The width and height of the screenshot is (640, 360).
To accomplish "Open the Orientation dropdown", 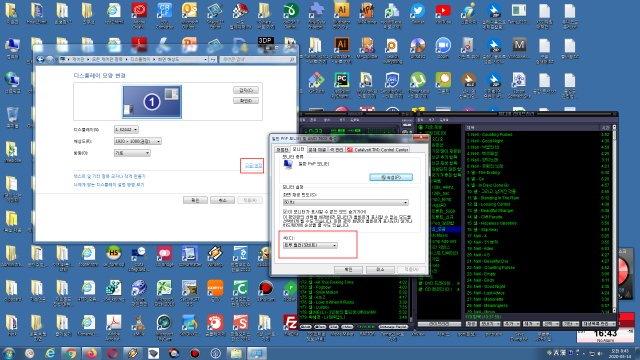I will point(132,153).
